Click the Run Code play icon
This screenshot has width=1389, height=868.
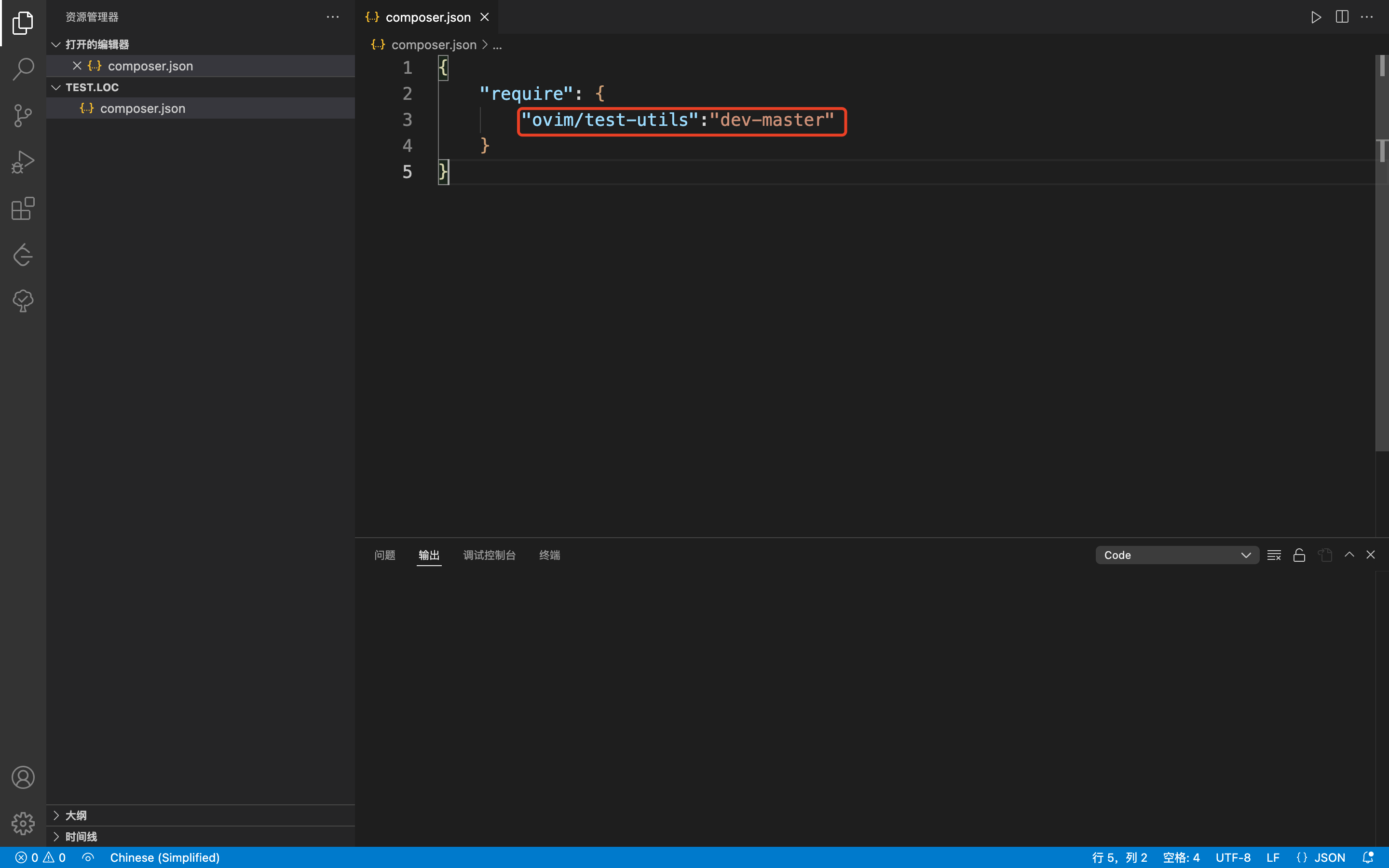[1316, 17]
